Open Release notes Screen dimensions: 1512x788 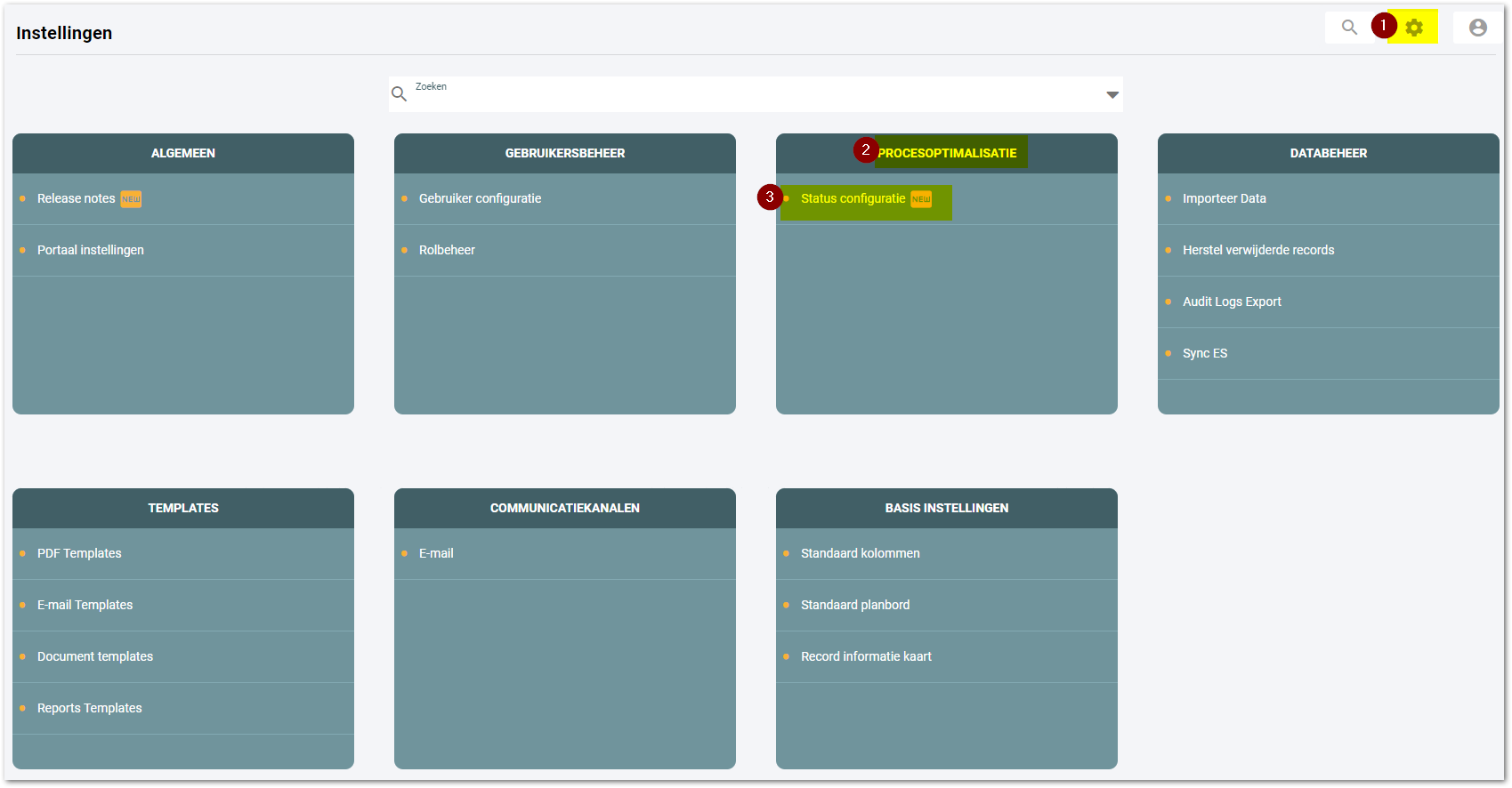[x=77, y=198]
